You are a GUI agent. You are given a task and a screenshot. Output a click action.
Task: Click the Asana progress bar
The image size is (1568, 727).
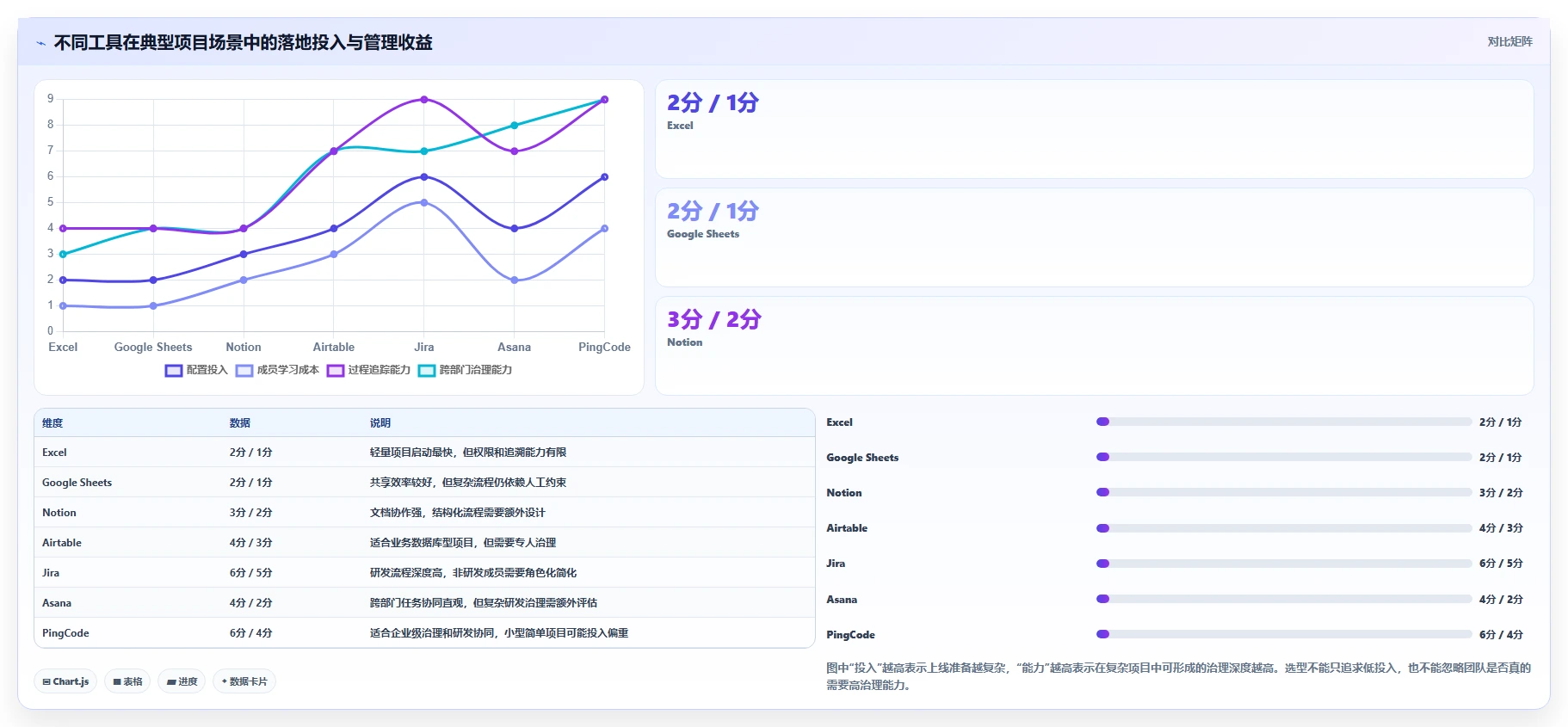tap(1284, 599)
